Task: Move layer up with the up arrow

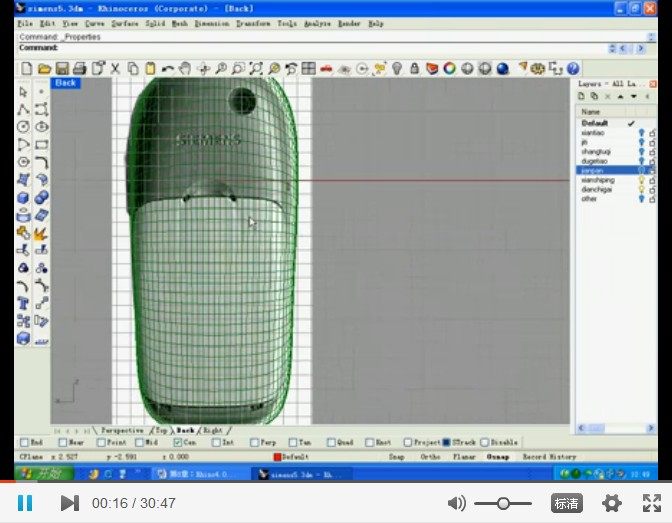Action: pyautogui.click(x=620, y=96)
